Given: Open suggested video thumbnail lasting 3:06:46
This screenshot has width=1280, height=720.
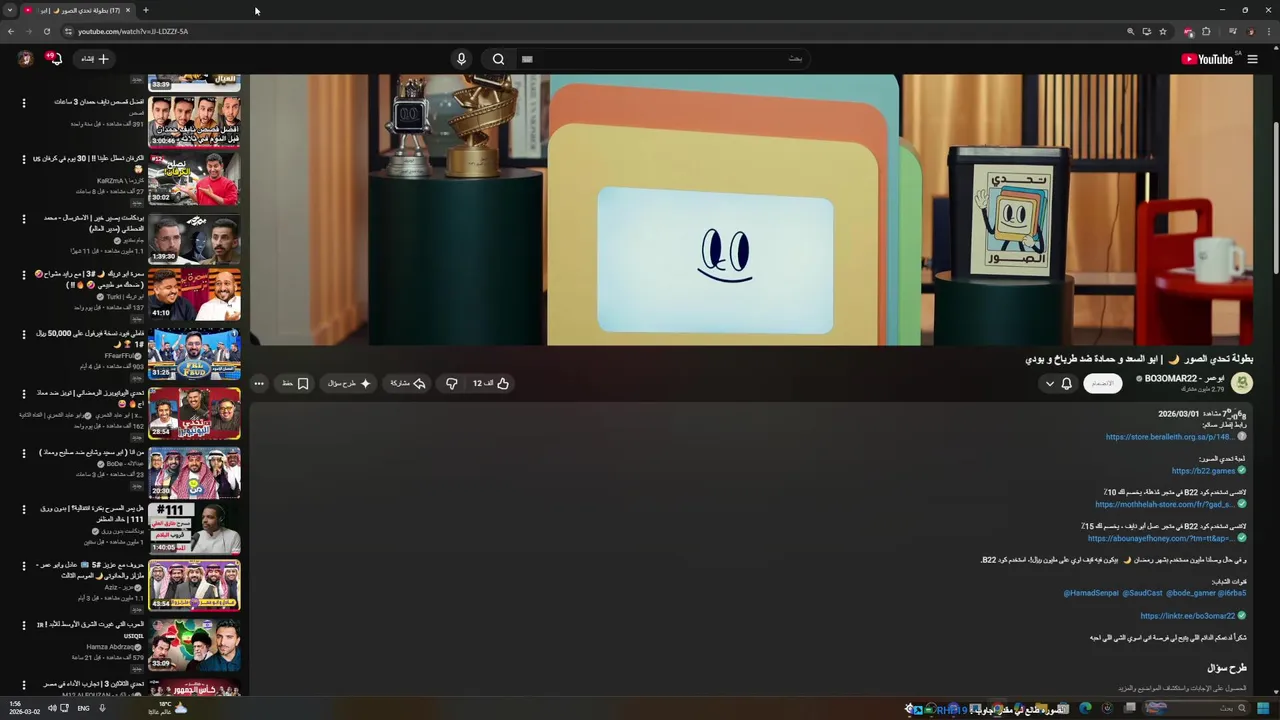Looking at the screenshot, I should [x=194, y=121].
